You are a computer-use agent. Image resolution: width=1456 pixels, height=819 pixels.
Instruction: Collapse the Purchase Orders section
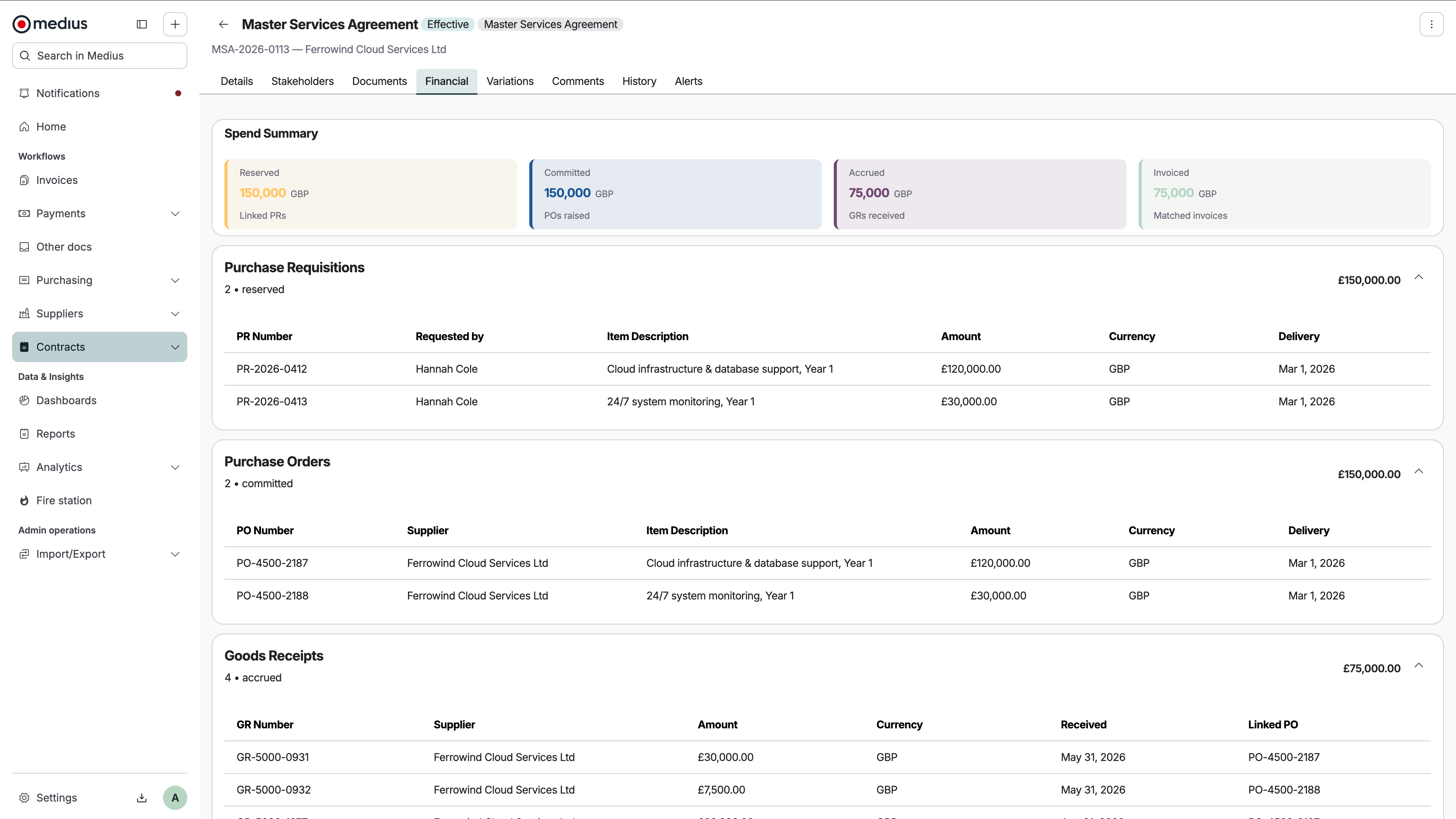(x=1419, y=471)
